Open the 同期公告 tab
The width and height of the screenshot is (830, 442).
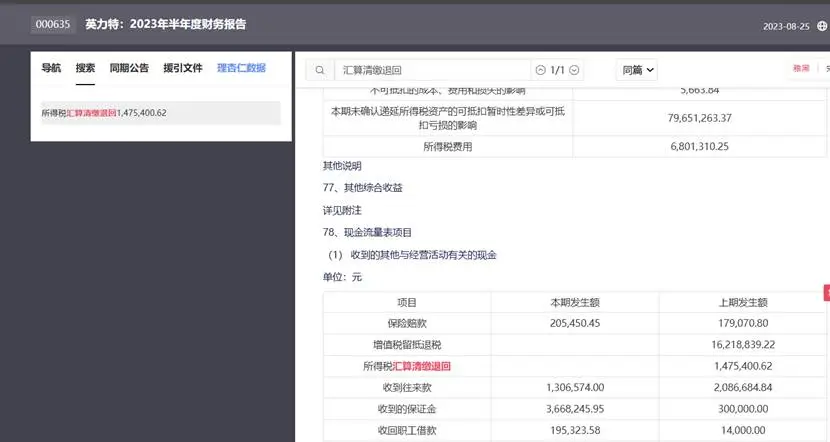pos(129,68)
